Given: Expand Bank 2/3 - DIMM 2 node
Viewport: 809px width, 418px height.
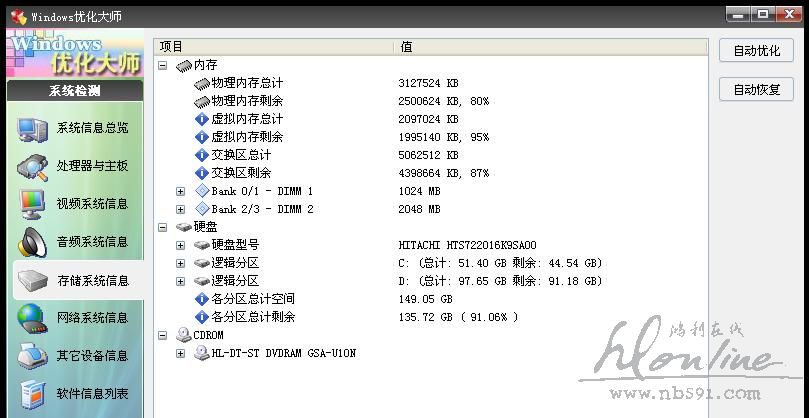Looking at the screenshot, I should 180,210.
